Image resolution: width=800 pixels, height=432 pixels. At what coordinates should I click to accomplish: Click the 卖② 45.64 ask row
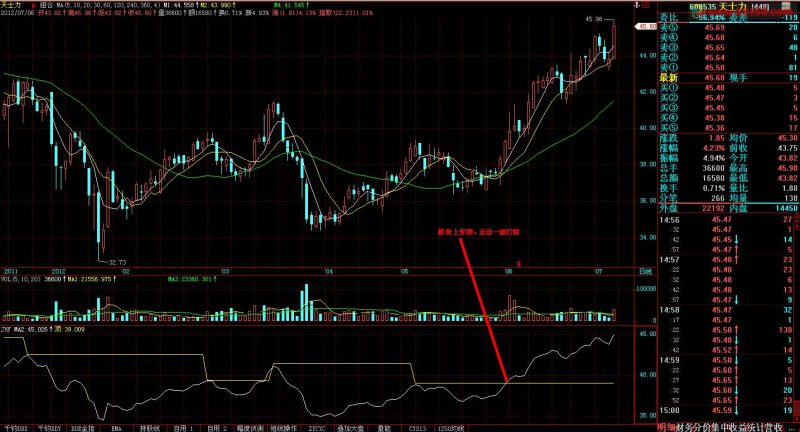pyautogui.click(x=728, y=58)
